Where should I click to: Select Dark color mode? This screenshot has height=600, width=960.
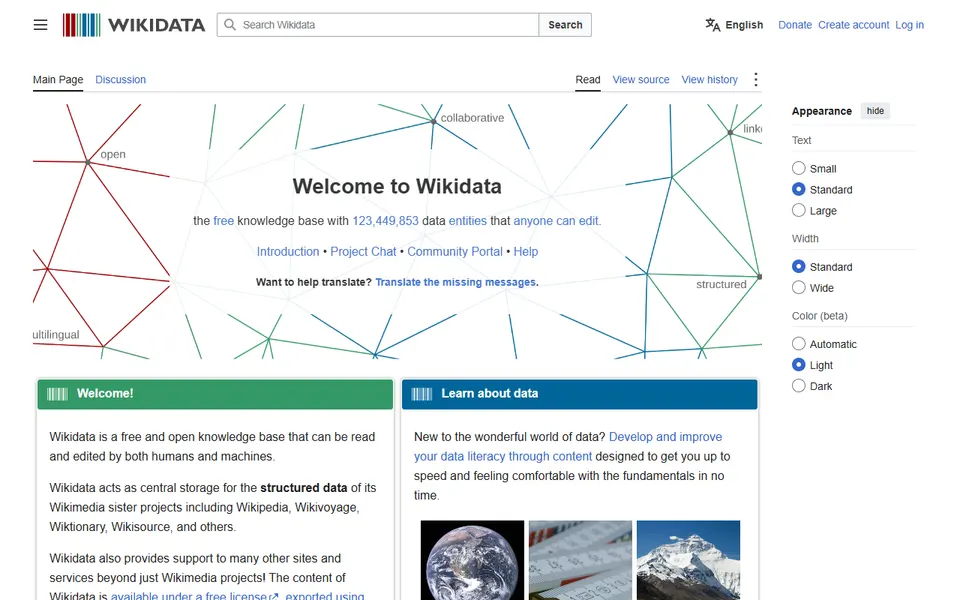pyautogui.click(x=798, y=386)
